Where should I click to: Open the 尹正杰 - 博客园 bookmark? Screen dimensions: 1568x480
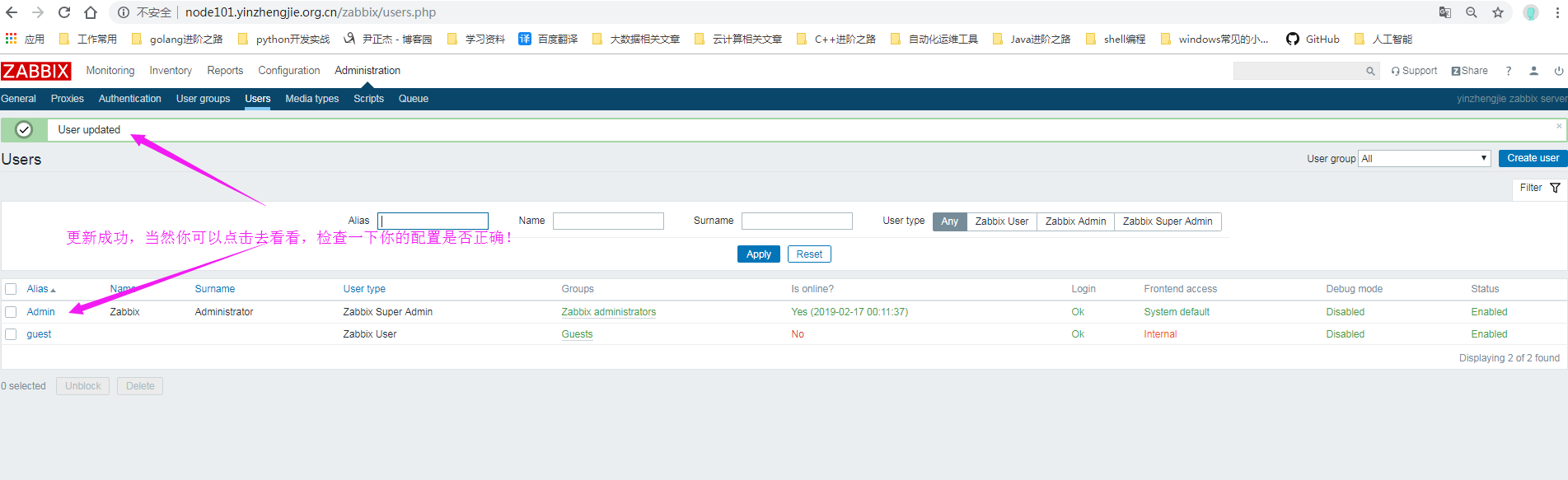pos(388,39)
